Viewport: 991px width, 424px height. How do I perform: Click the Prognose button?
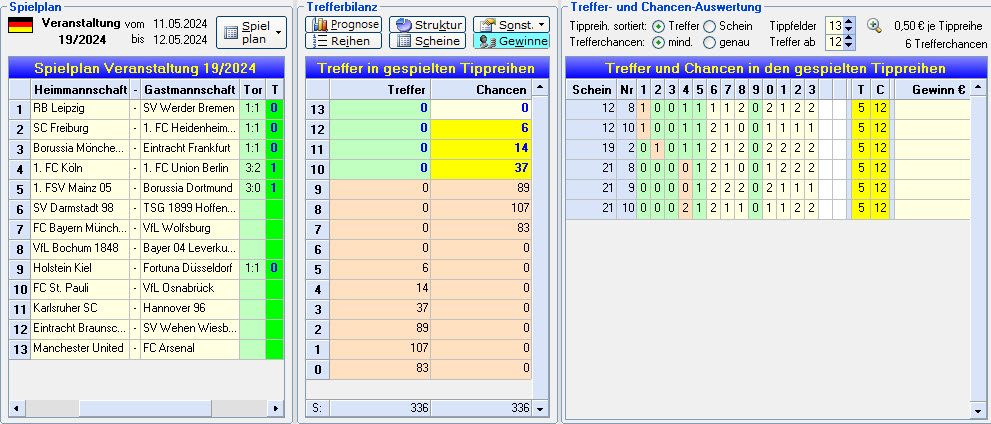tap(343, 25)
